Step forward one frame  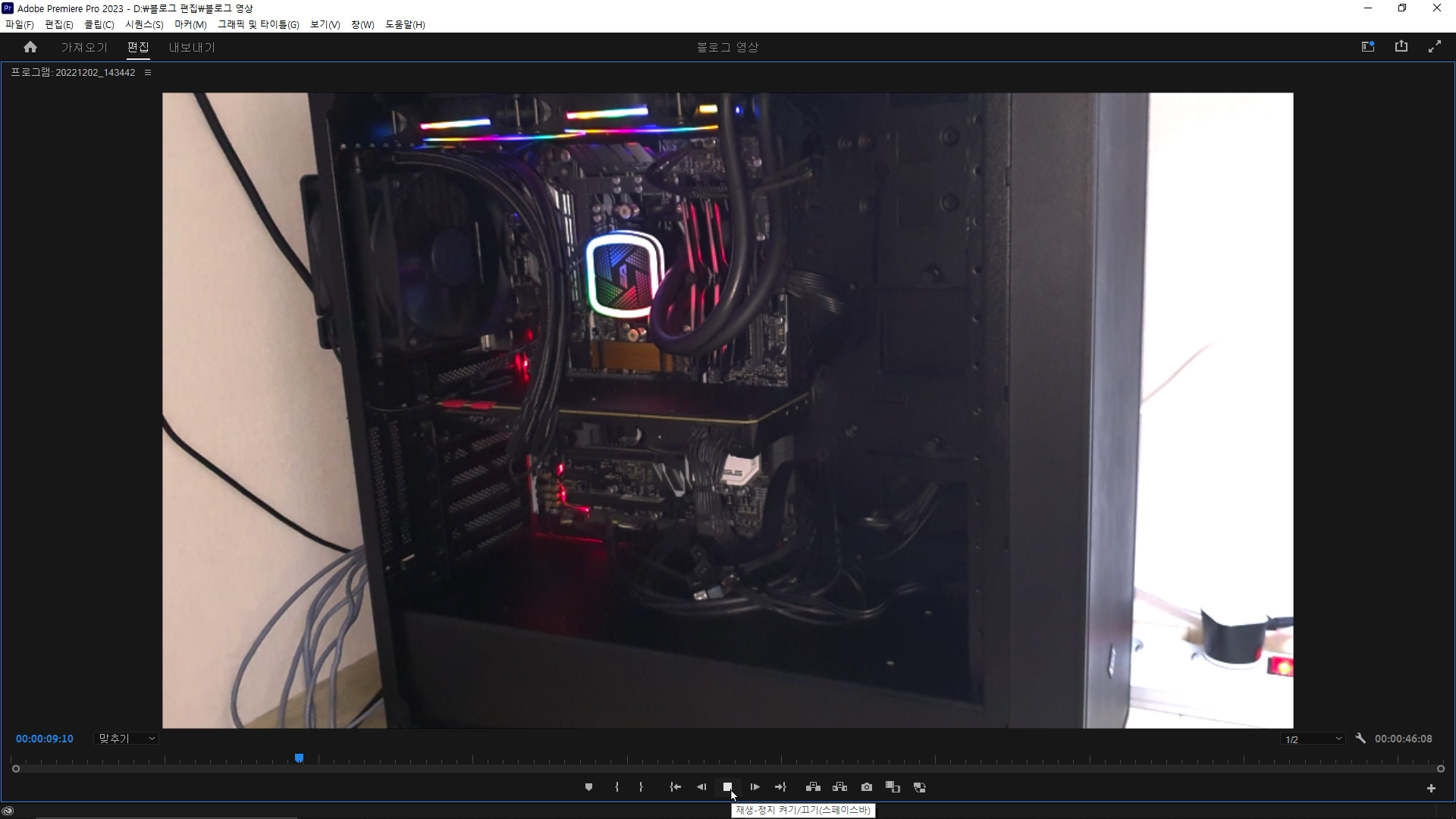[755, 787]
